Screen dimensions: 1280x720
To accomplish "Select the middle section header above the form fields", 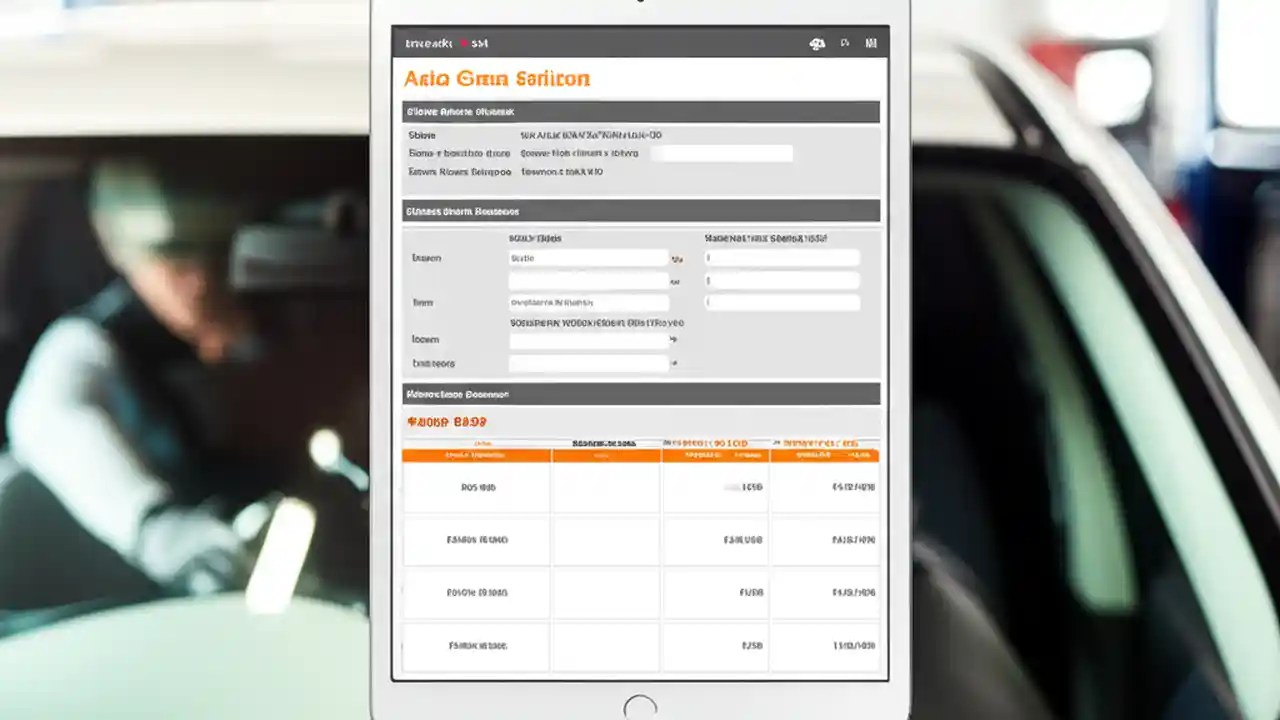I will coord(640,210).
